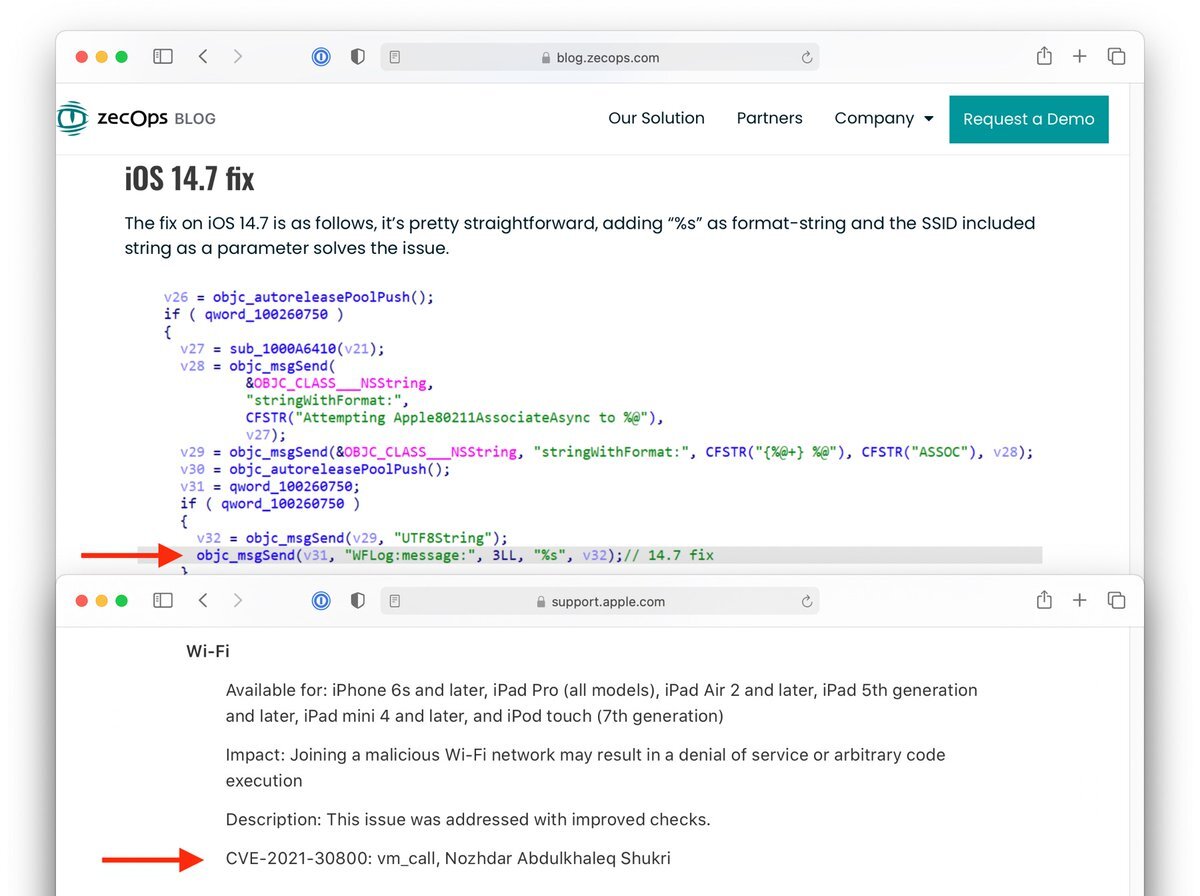The width and height of the screenshot is (1200, 896).
Task: Share the zecops blog page
Action: pyautogui.click(x=1044, y=56)
